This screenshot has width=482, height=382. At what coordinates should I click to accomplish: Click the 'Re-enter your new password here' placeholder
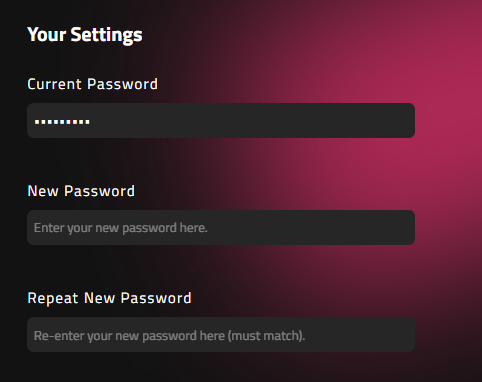(x=129, y=336)
